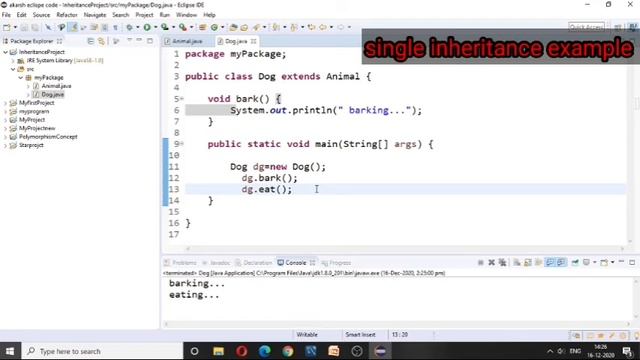Fold the bark() method at line 5

pyautogui.click(x=182, y=98)
